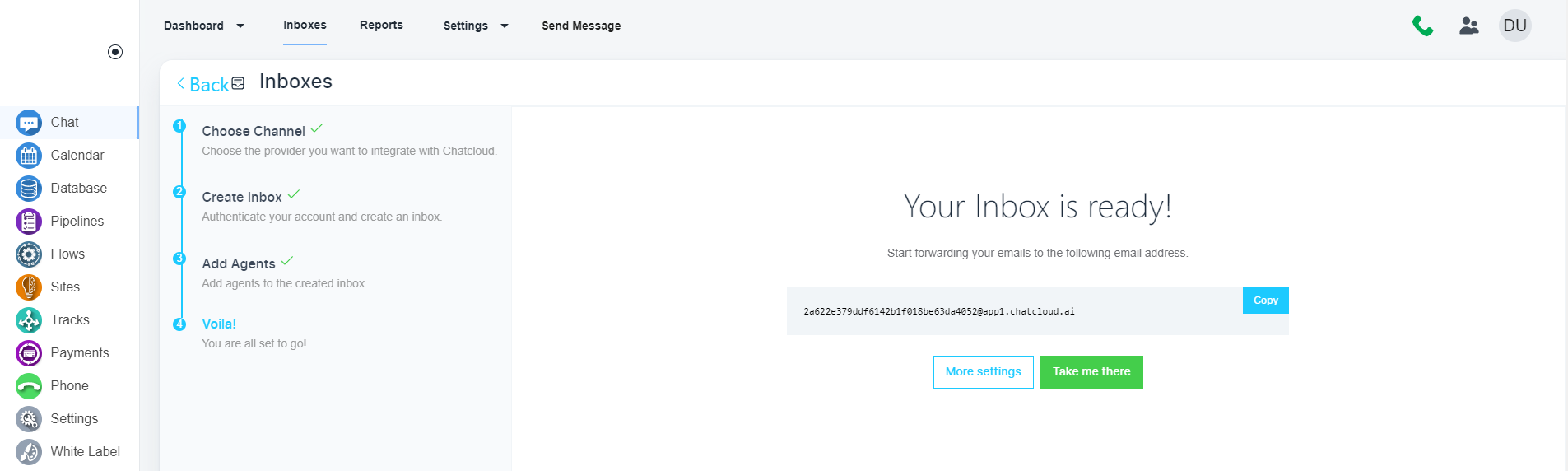The width and height of the screenshot is (1568, 471).
Task: Switch to the Inboxes tab
Action: 305,26
